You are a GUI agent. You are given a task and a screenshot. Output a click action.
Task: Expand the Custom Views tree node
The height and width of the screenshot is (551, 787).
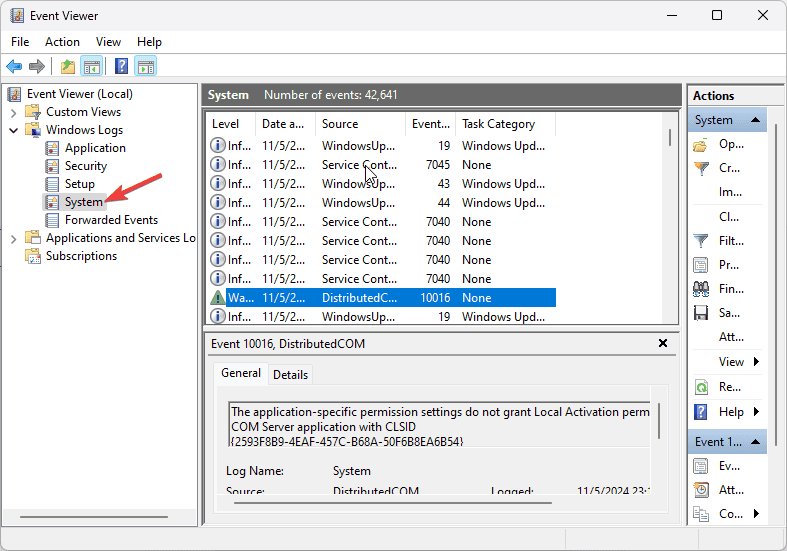[14, 112]
